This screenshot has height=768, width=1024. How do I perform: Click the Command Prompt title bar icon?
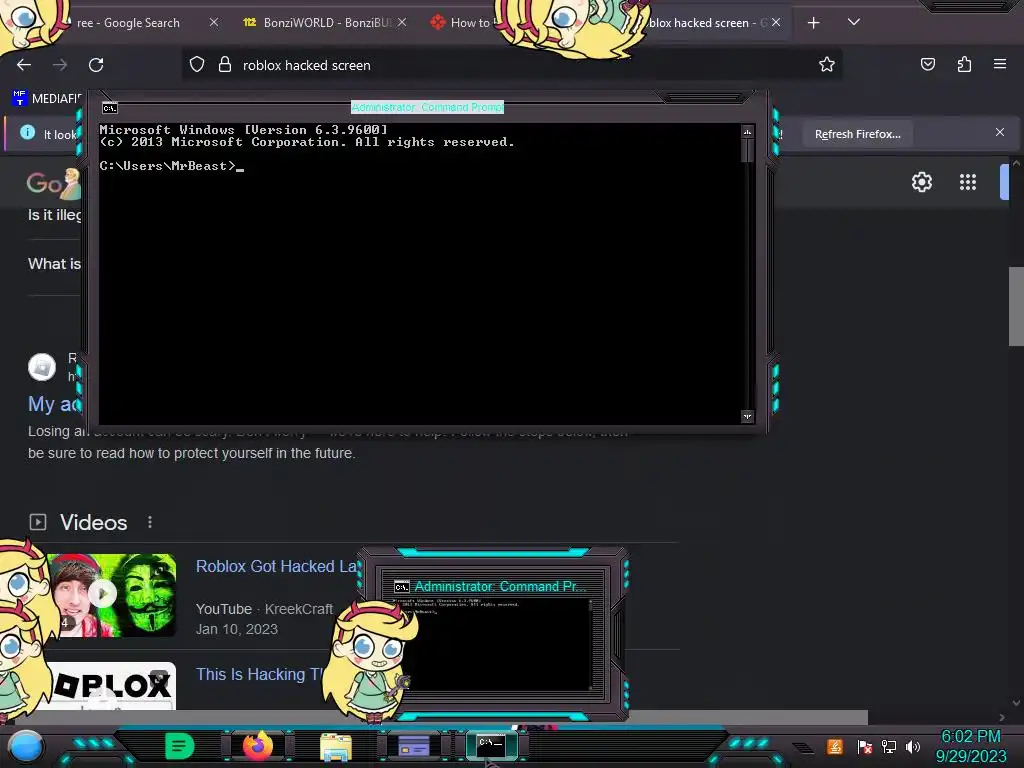click(x=110, y=108)
